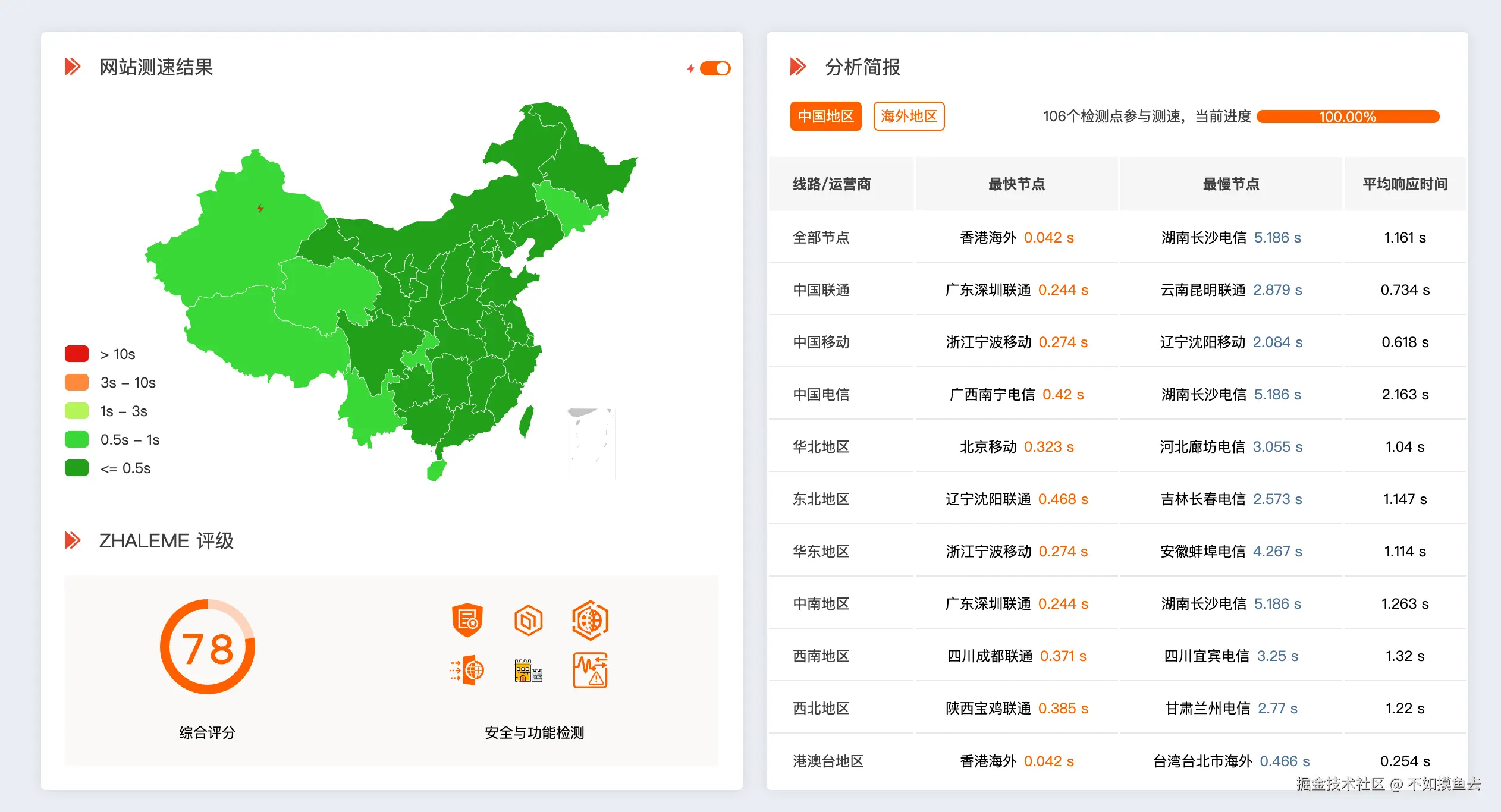
Task: Click the dark green <= 0.5s legend swatch
Action: coord(77,468)
